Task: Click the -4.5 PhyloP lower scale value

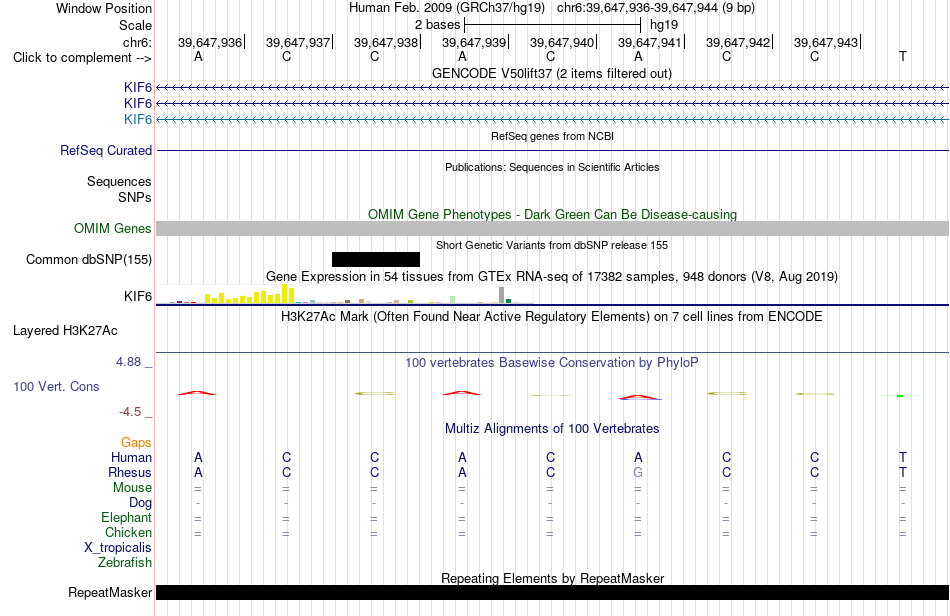Action: pos(130,412)
